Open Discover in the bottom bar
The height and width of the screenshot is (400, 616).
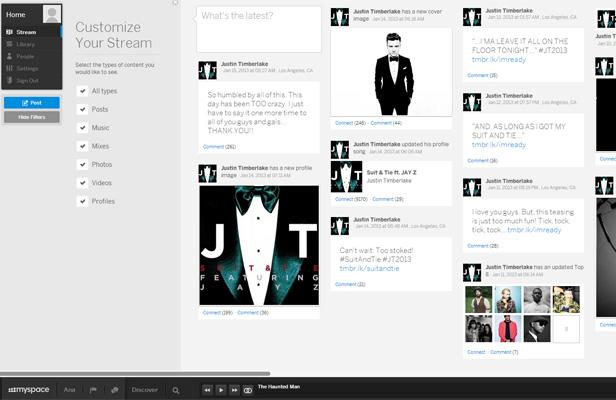[145, 390]
